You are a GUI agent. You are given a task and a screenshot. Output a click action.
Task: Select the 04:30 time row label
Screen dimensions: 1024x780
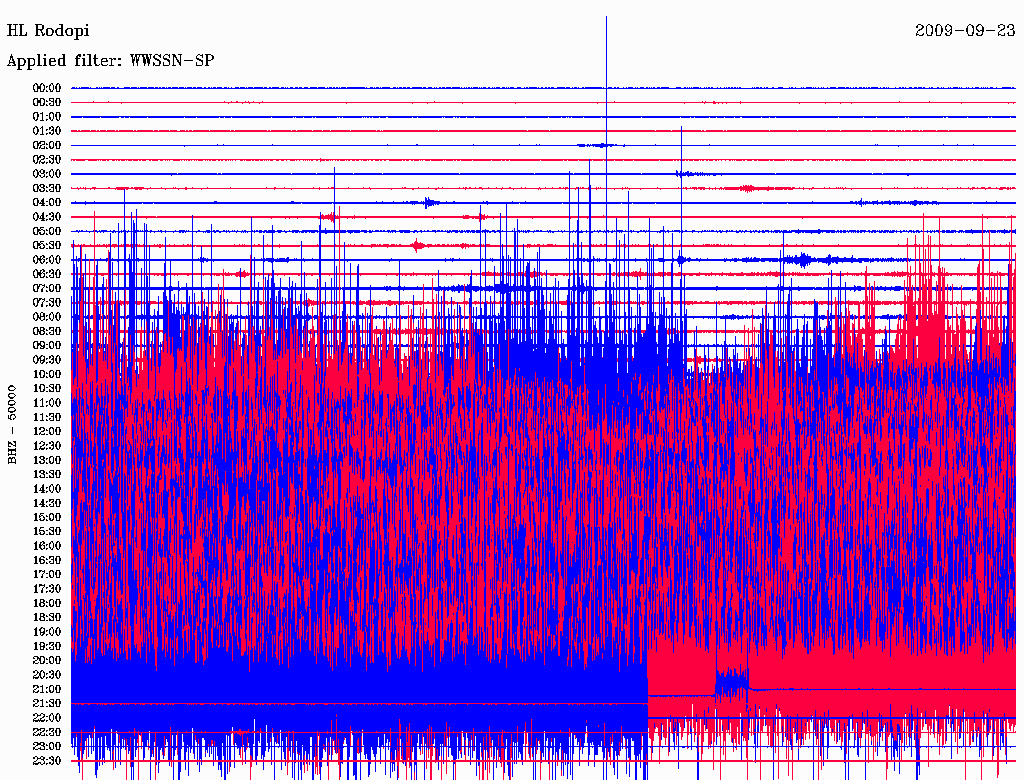(47, 217)
